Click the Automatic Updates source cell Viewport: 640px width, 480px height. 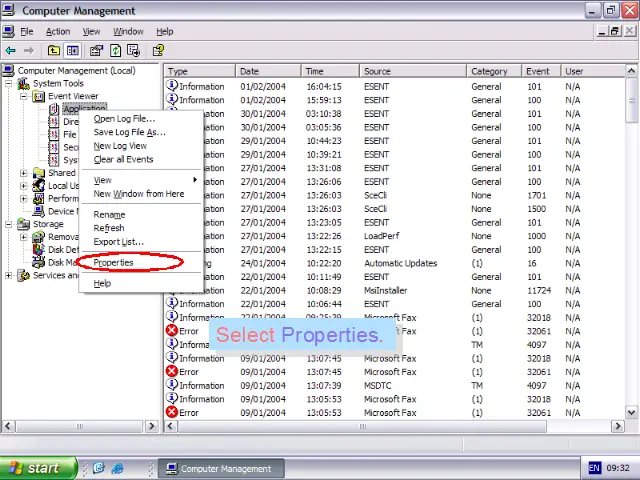pos(400,263)
